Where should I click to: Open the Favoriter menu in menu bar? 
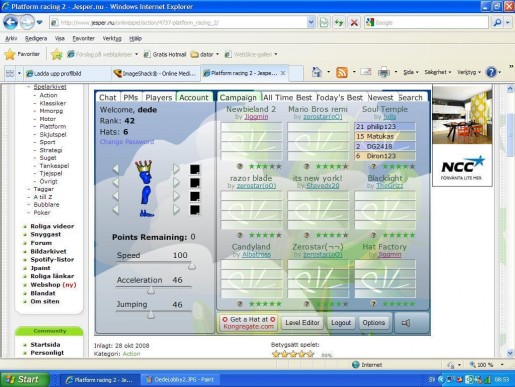tap(83, 38)
